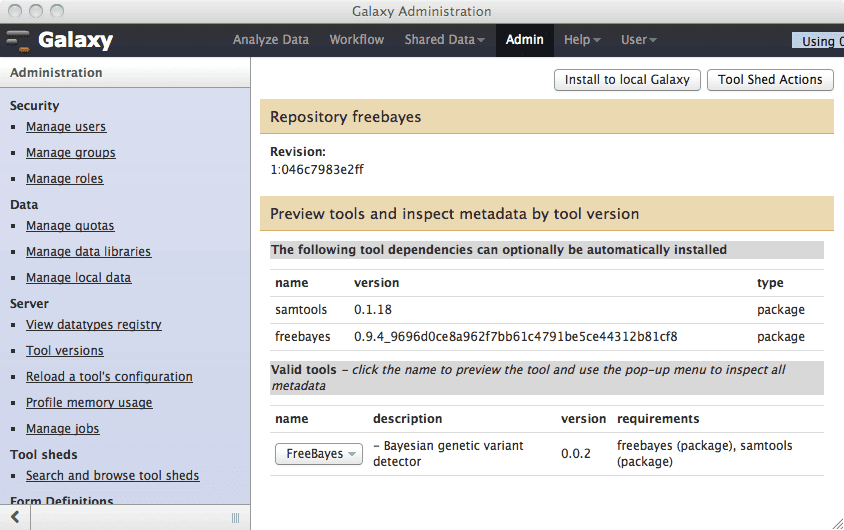This screenshot has height=530, width=844.
Task: Click Reload a tool's configuration link
Action: [x=109, y=377]
